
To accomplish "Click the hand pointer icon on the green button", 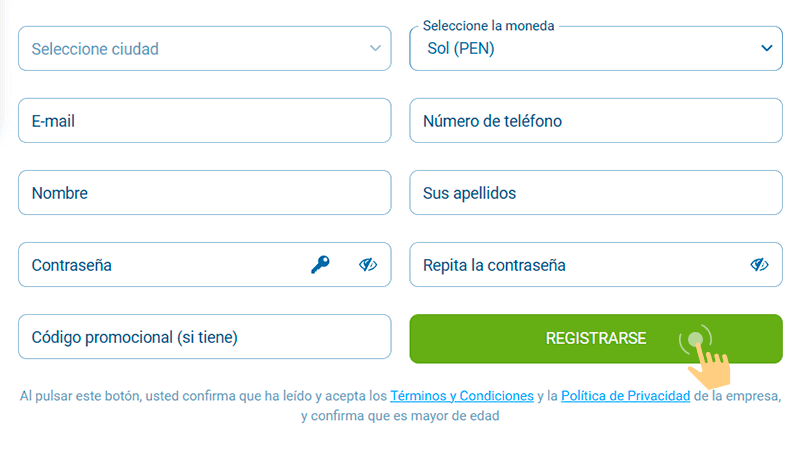I will point(707,360).
